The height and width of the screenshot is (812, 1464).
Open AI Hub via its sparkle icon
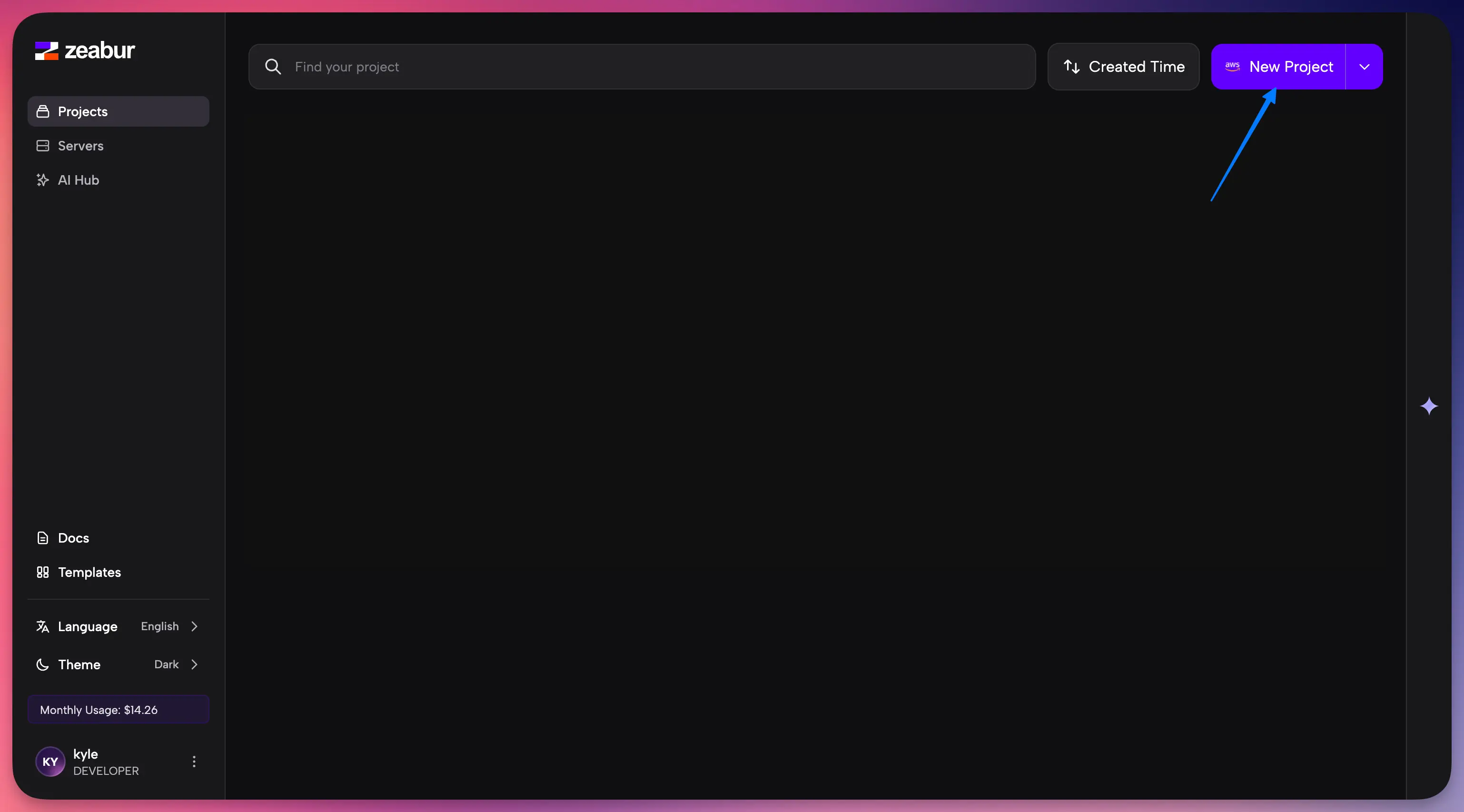click(43, 180)
